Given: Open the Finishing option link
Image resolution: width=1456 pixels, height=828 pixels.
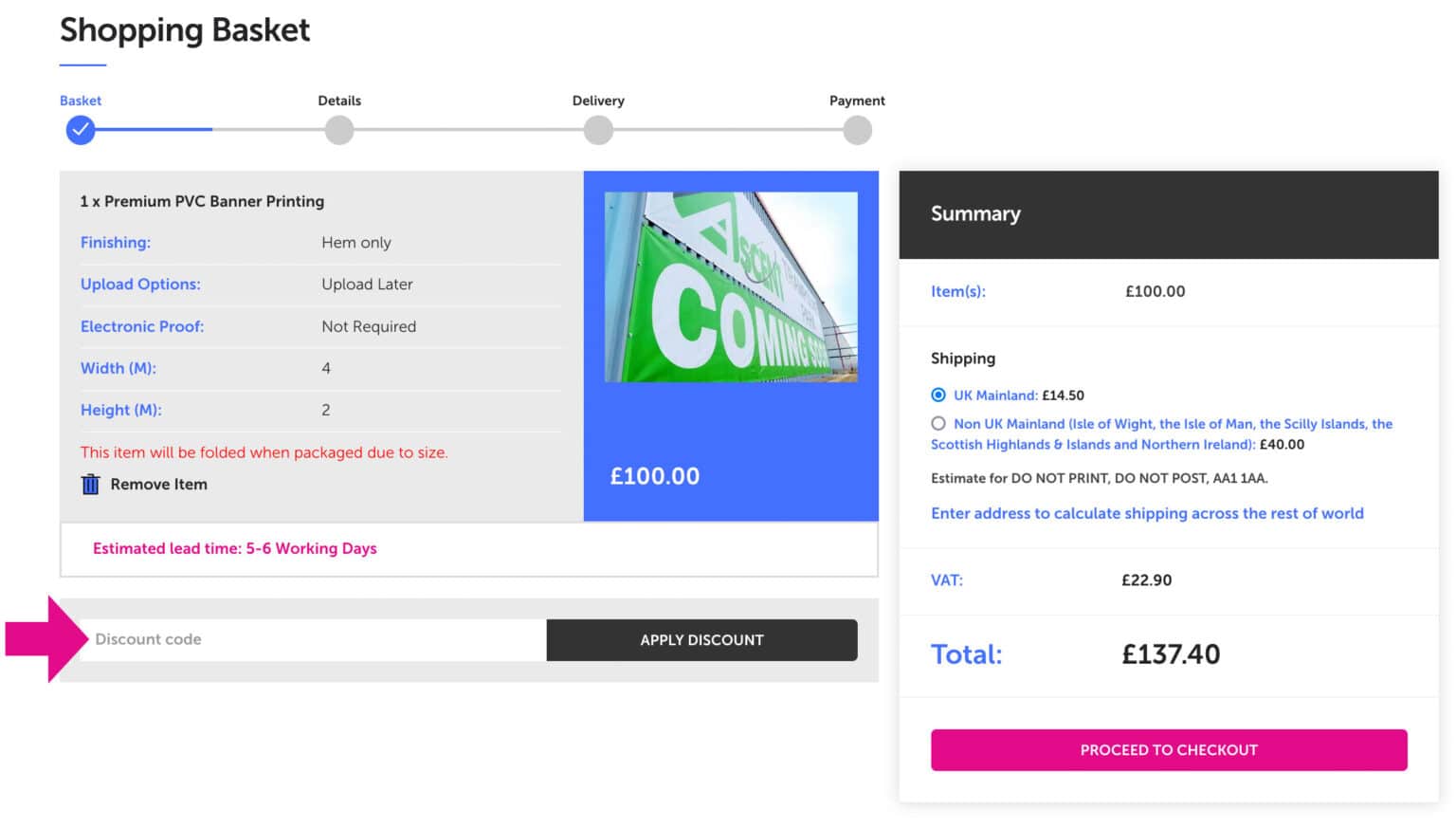Looking at the screenshot, I should (x=115, y=243).
